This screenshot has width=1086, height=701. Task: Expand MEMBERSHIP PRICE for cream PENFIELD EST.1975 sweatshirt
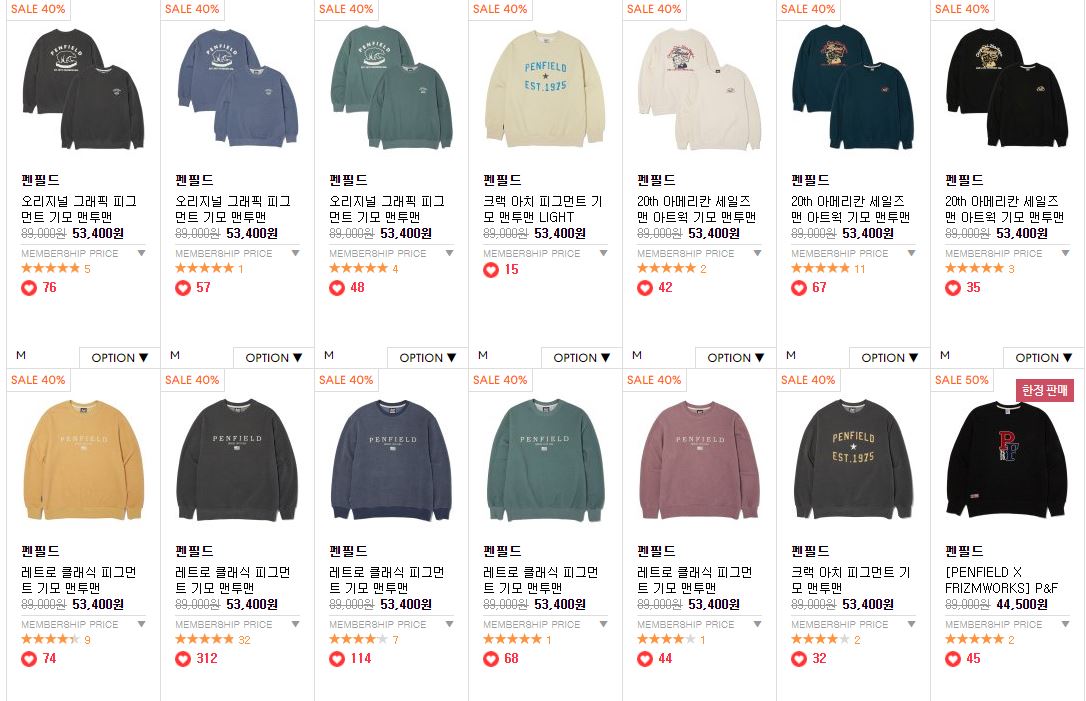[x=545, y=254]
